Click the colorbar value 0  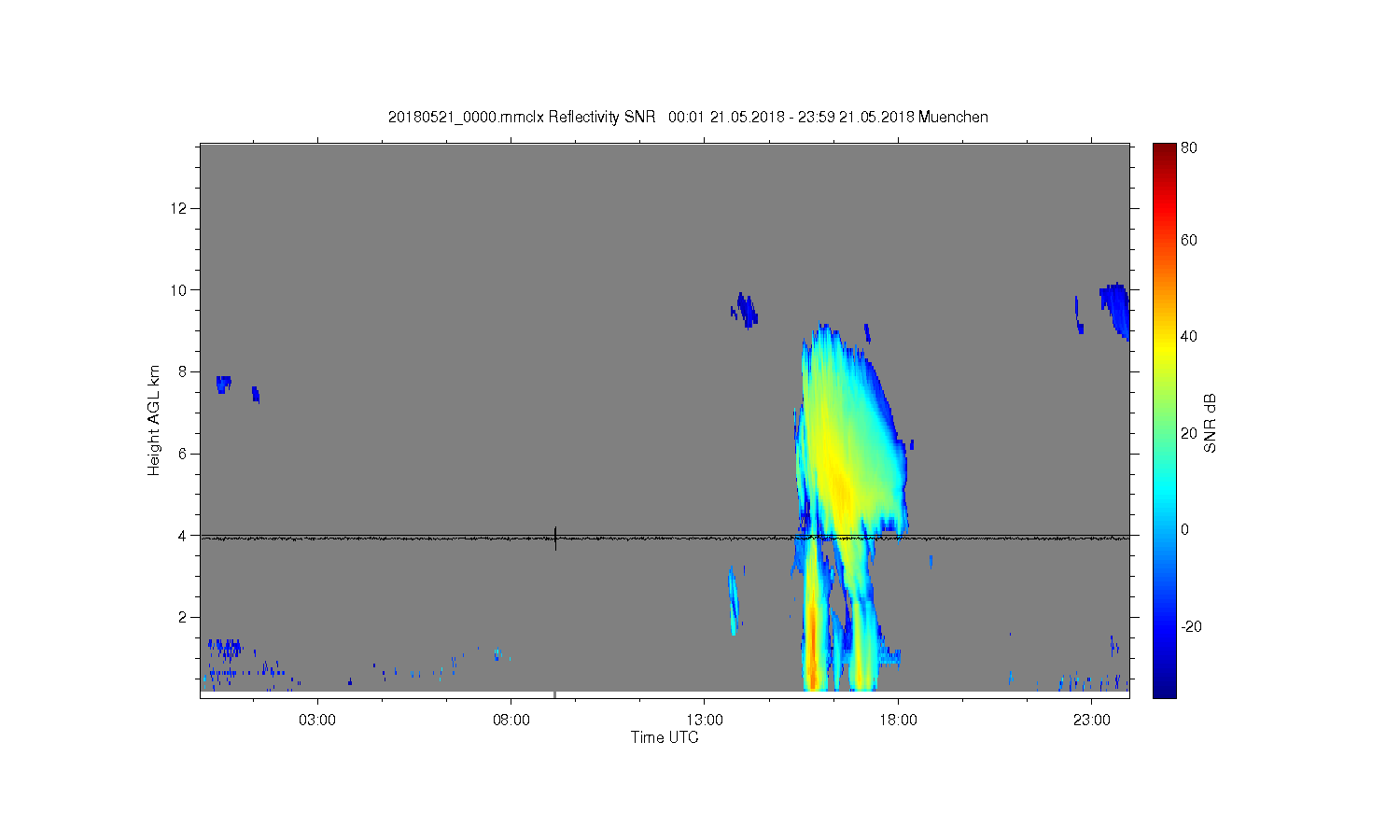click(x=1185, y=529)
